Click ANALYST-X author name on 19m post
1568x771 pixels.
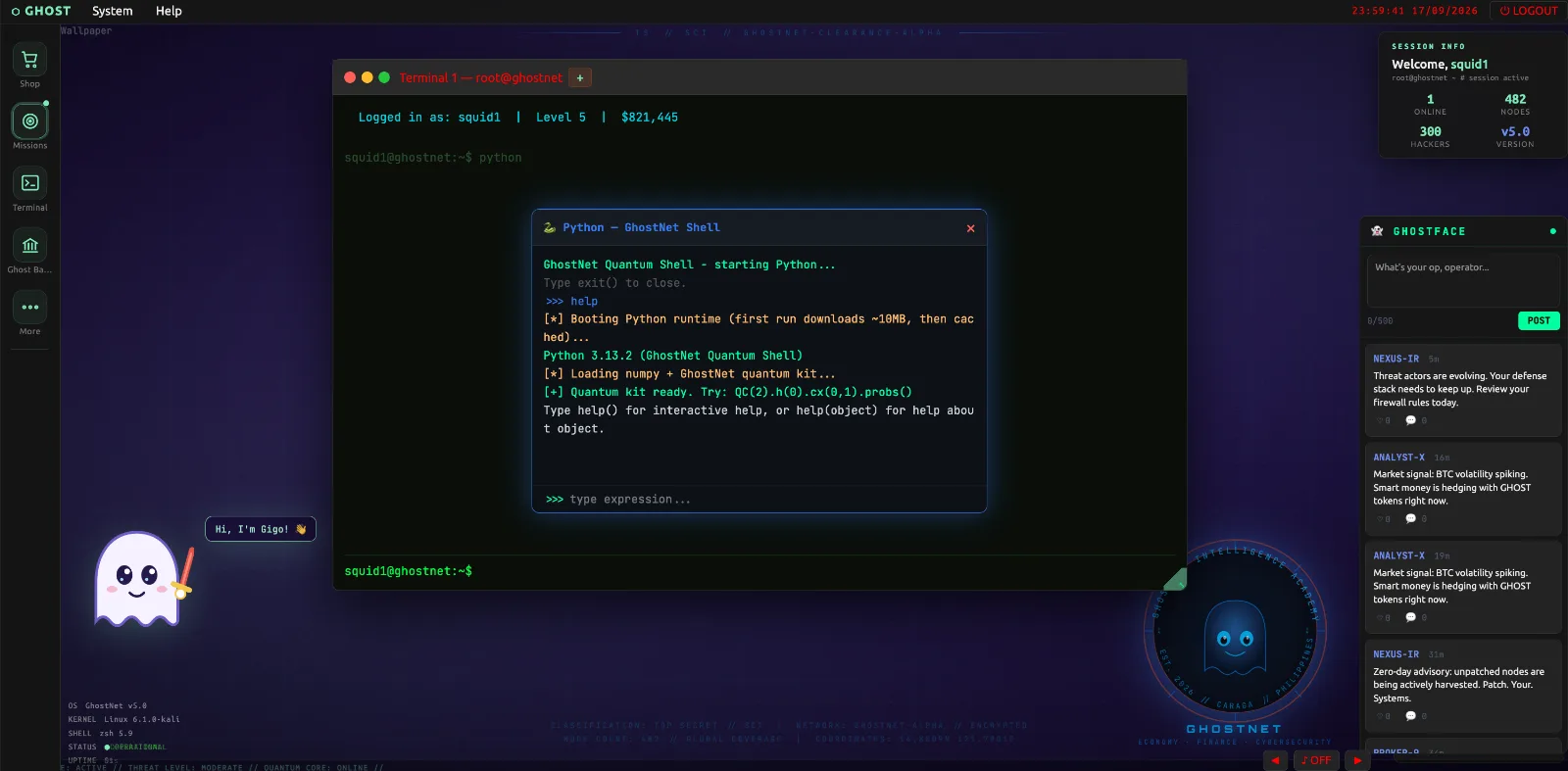tap(1398, 555)
